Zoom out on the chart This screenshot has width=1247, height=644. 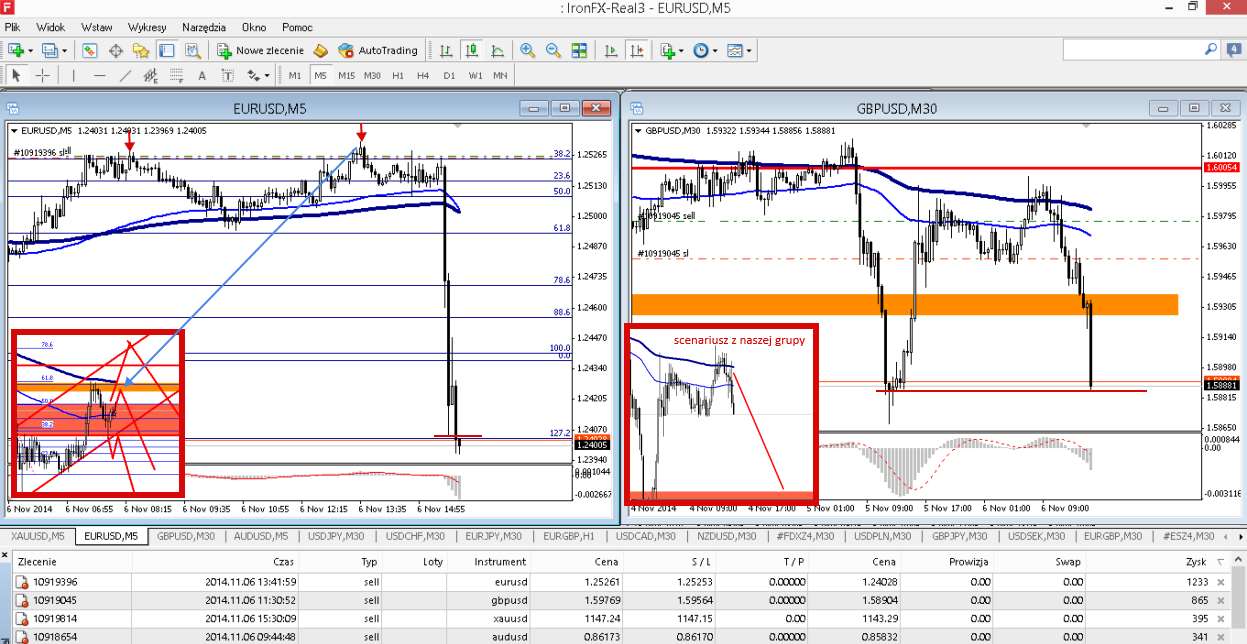[x=552, y=50]
